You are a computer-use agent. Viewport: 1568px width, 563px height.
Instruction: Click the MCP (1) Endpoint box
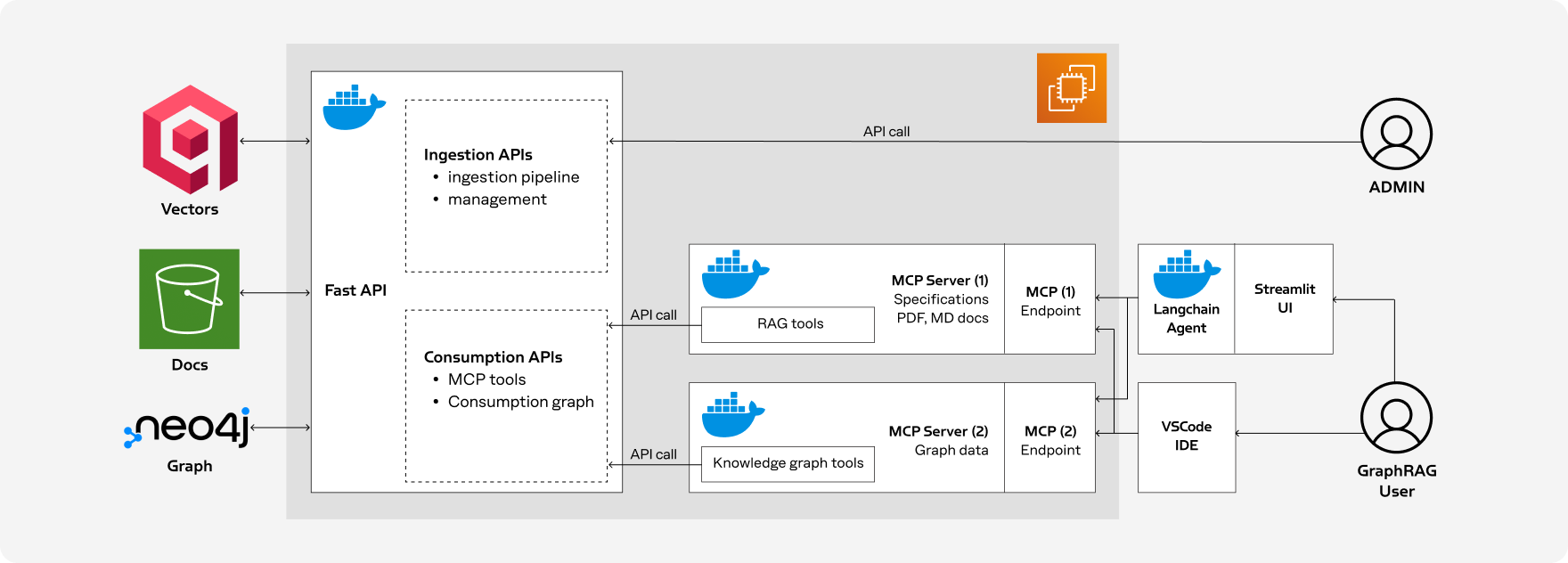pyautogui.click(x=1049, y=299)
